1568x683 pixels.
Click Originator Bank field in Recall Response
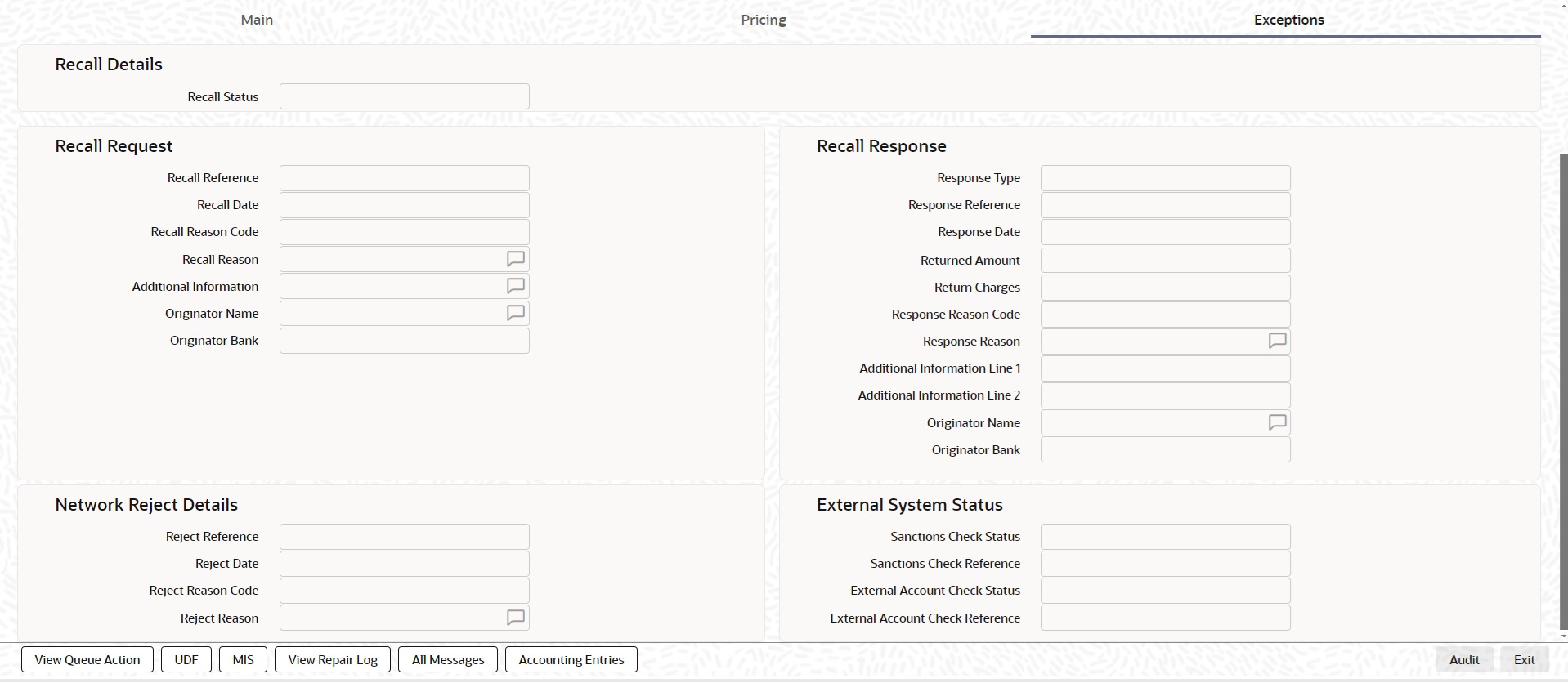point(1166,449)
